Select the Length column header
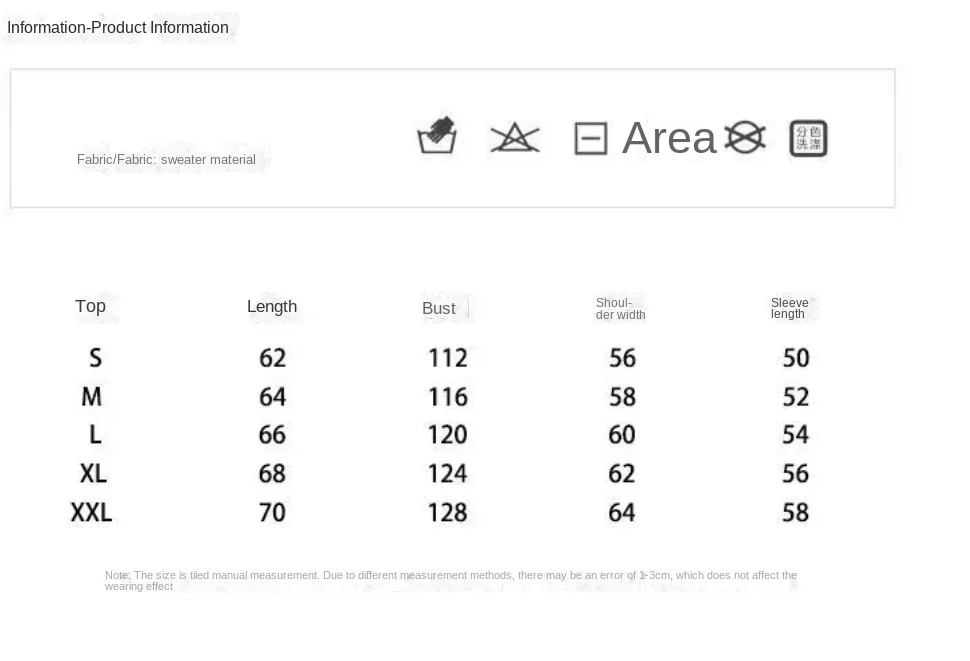Viewport: 970px width, 661px height. coord(272,306)
